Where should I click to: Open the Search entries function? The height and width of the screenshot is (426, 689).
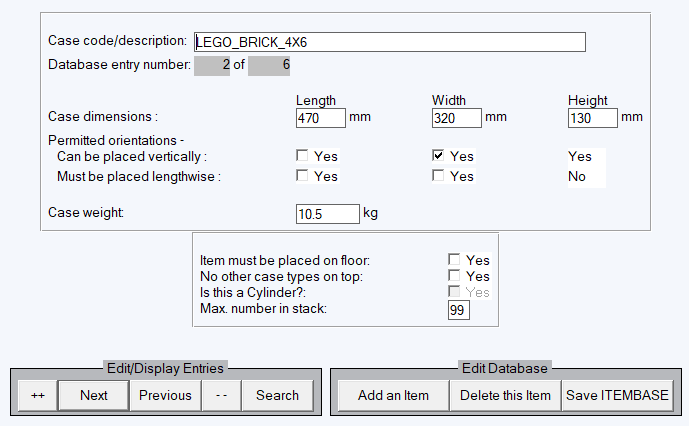[x=277, y=395]
